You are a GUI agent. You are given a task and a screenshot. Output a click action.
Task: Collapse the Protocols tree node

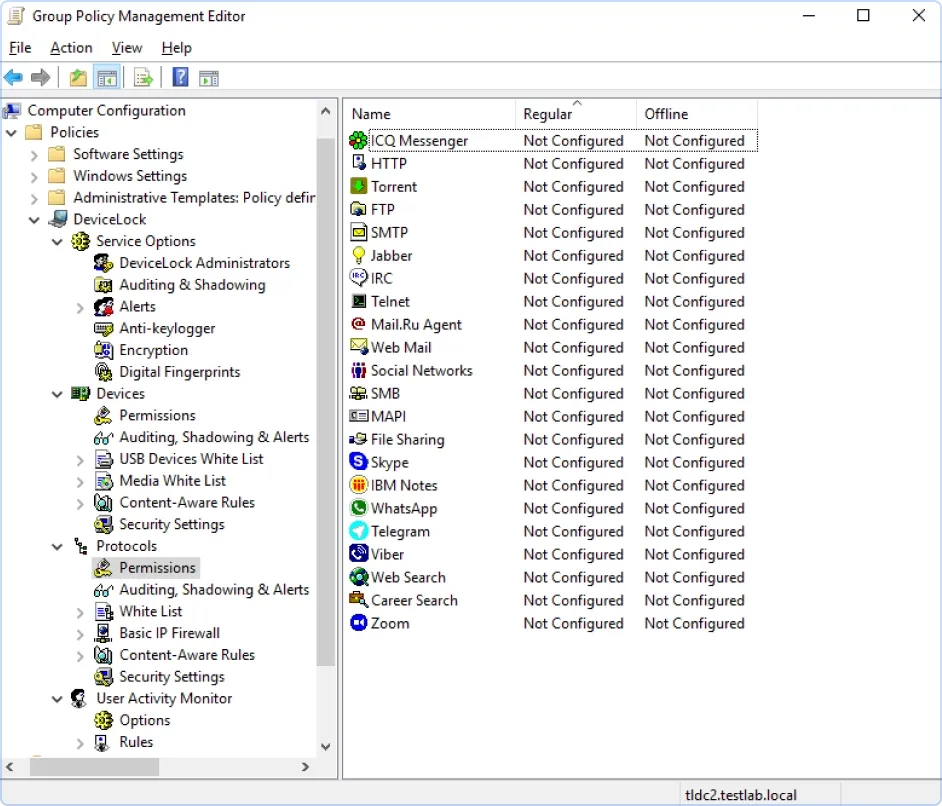coord(57,547)
